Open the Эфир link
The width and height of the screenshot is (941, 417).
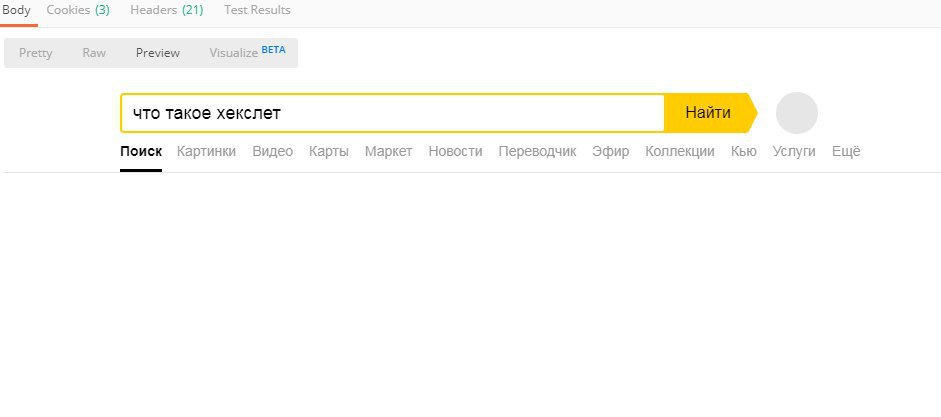point(611,152)
